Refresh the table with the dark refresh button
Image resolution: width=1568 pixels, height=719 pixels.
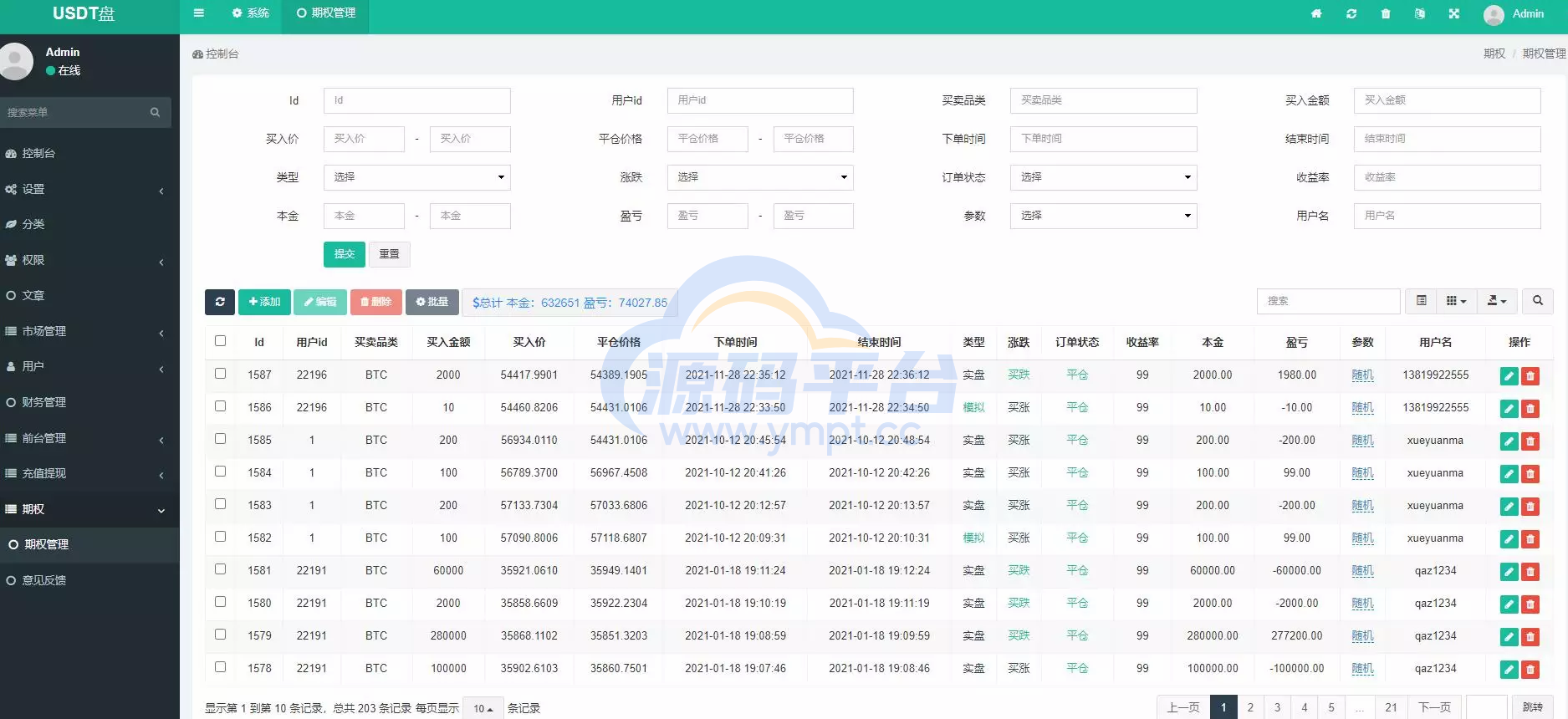point(220,302)
